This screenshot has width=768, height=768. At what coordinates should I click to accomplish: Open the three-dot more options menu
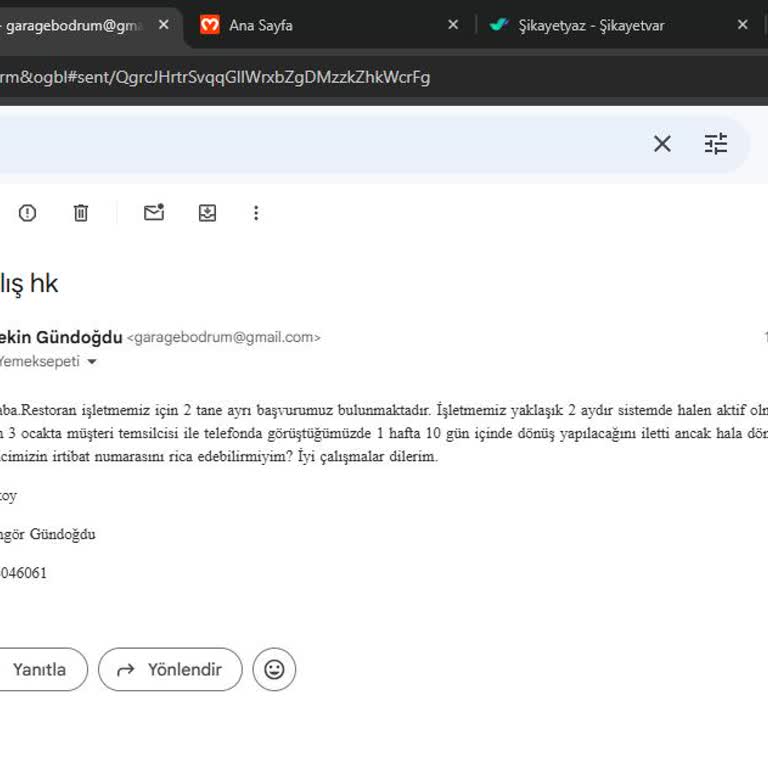point(256,213)
